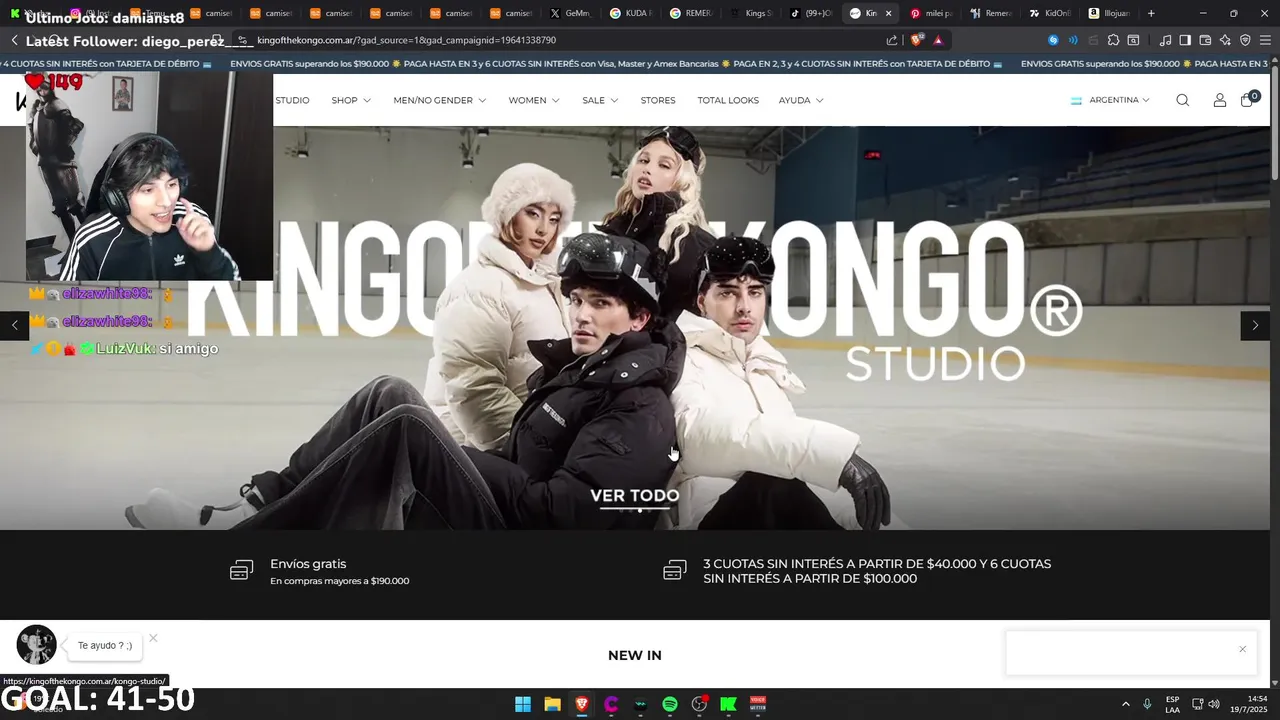1280x720 pixels.
Task: Click the VER TODO hero button
Action: 635,496
